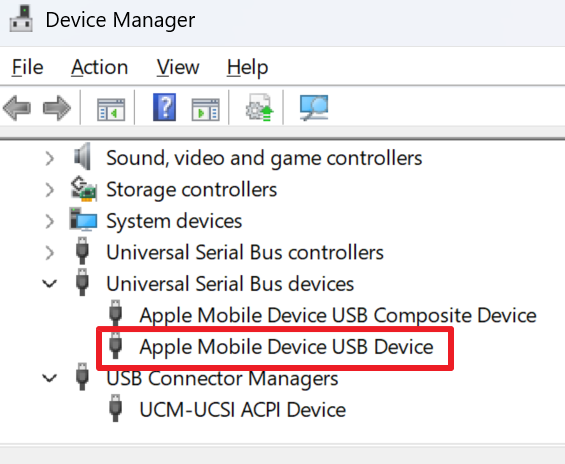This screenshot has width=565, height=464.
Task: Expand Universal Serial Bus controllers
Action: tap(50, 253)
